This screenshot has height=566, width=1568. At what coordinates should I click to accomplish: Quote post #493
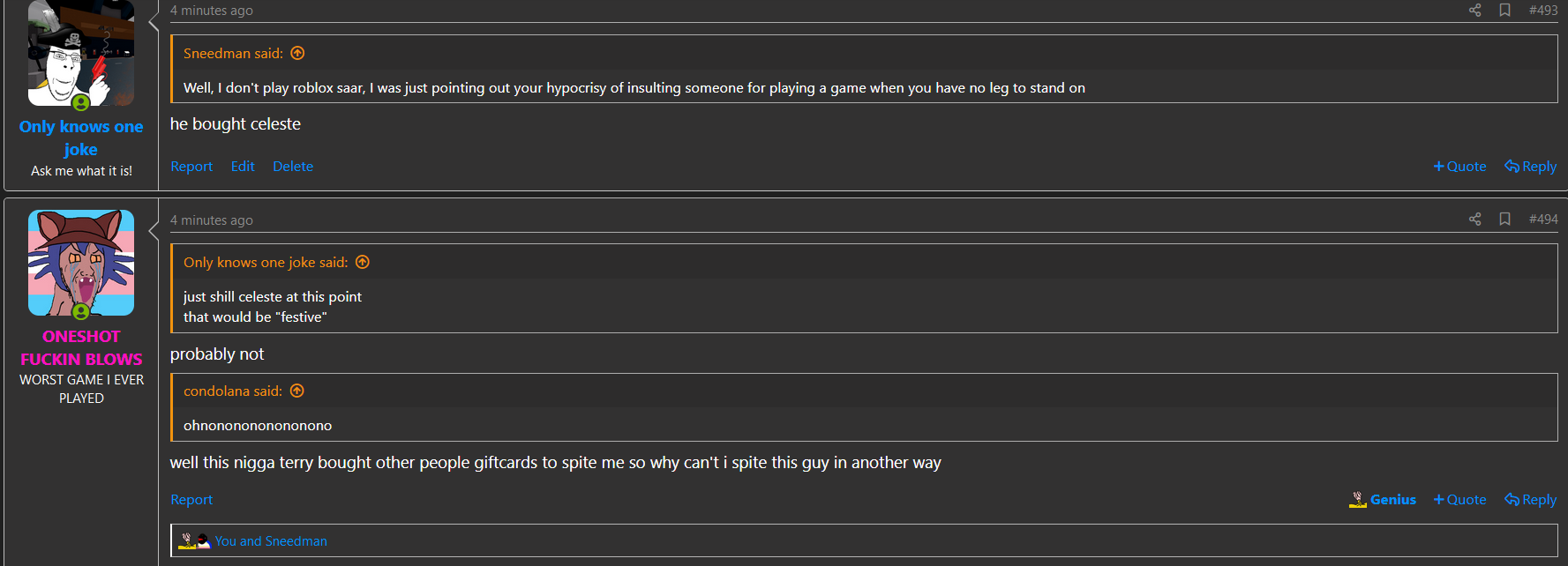tap(1459, 166)
